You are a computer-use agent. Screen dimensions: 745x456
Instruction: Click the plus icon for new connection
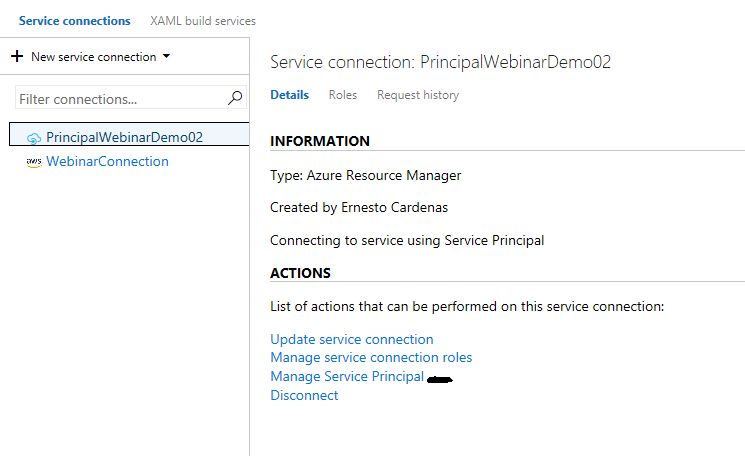pyautogui.click(x=17, y=56)
